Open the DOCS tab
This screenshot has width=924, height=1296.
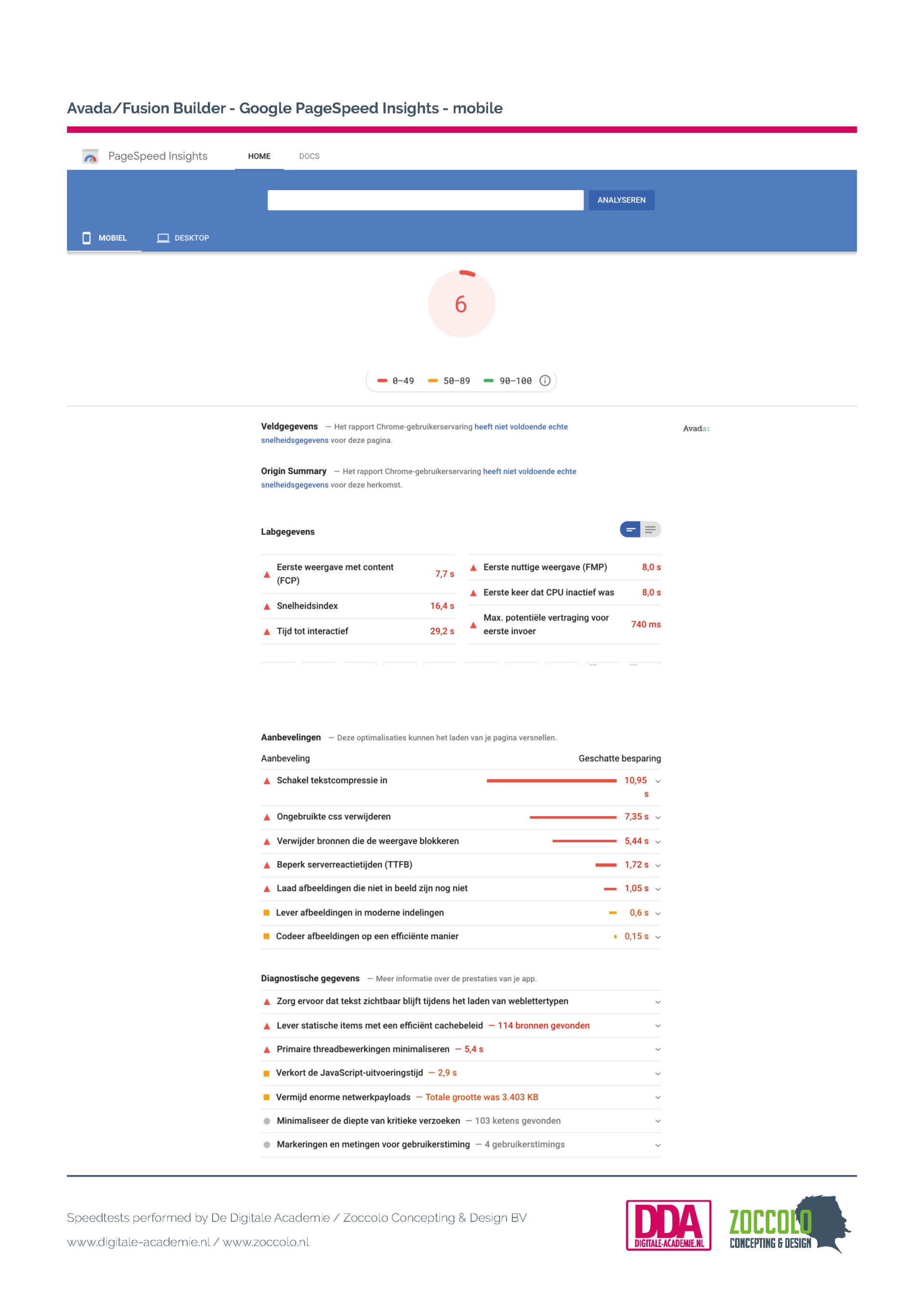tap(309, 156)
